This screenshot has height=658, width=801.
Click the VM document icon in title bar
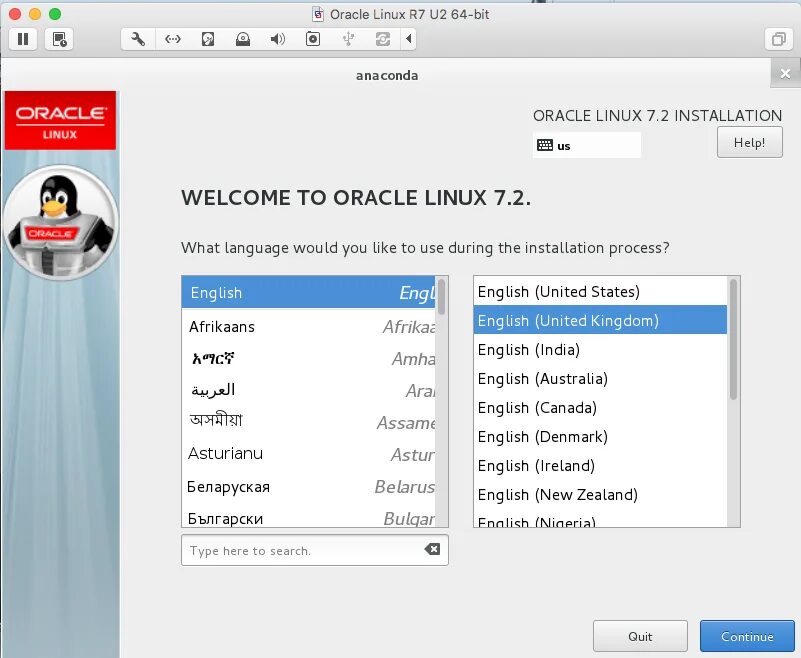click(318, 14)
